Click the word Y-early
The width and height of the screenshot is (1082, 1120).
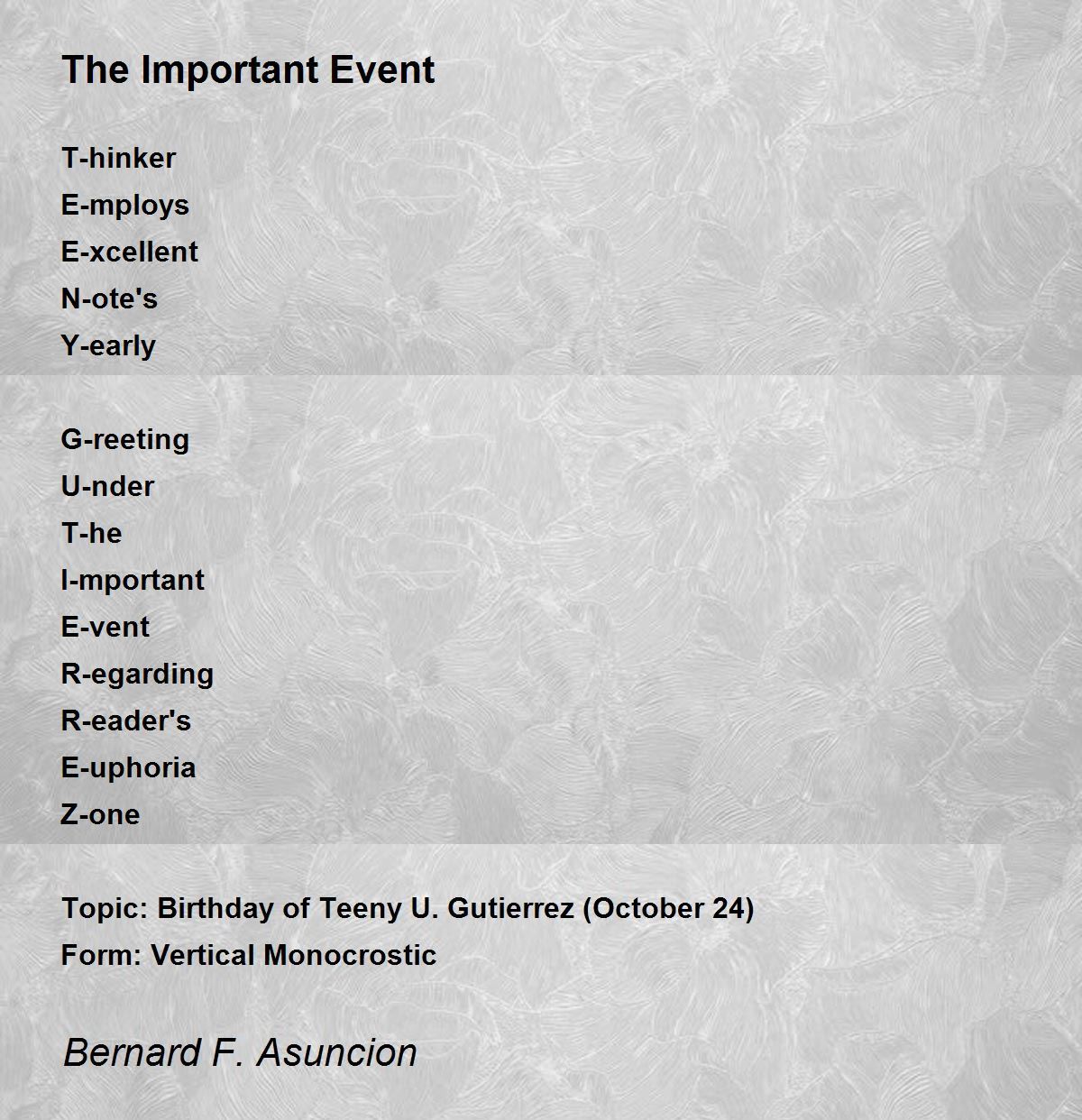pyautogui.click(x=108, y=347)
